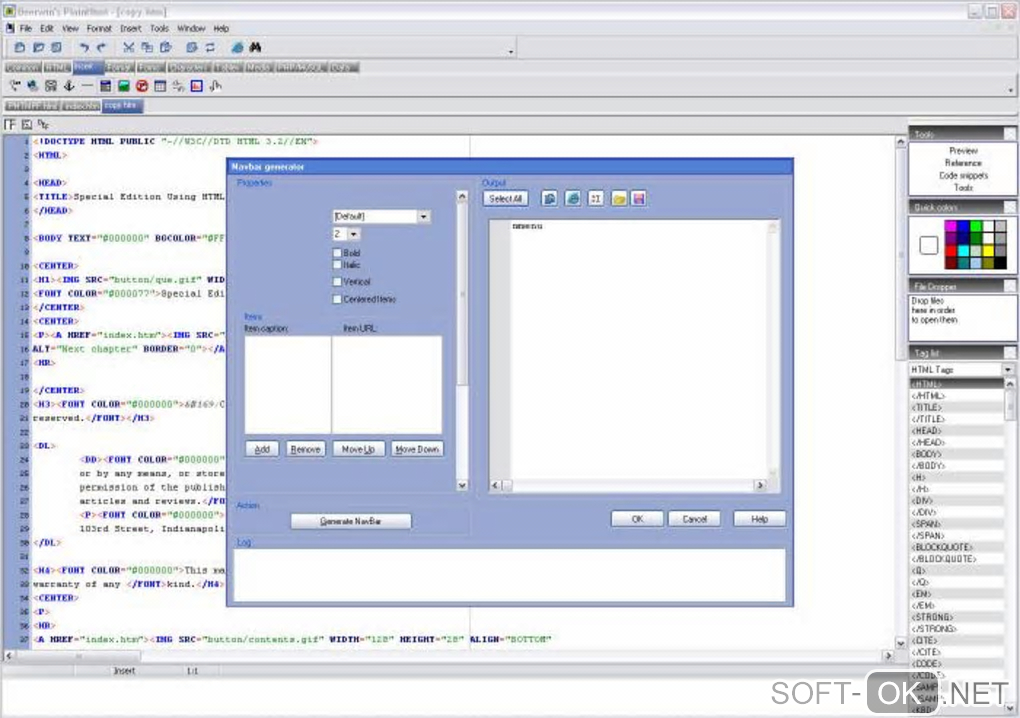Click the insert-at-cursor icon in Output toolbar
The width and height of the screenshot is (1020, 718).
(x=595, y=199)
